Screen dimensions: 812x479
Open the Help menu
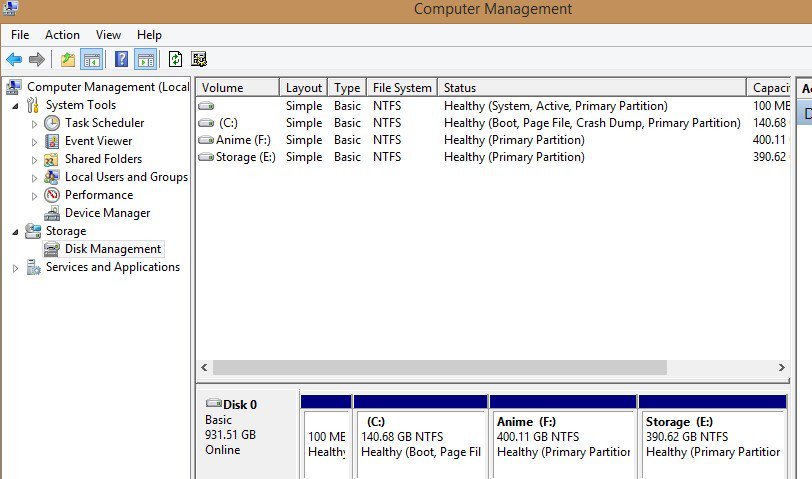(149, 35)
